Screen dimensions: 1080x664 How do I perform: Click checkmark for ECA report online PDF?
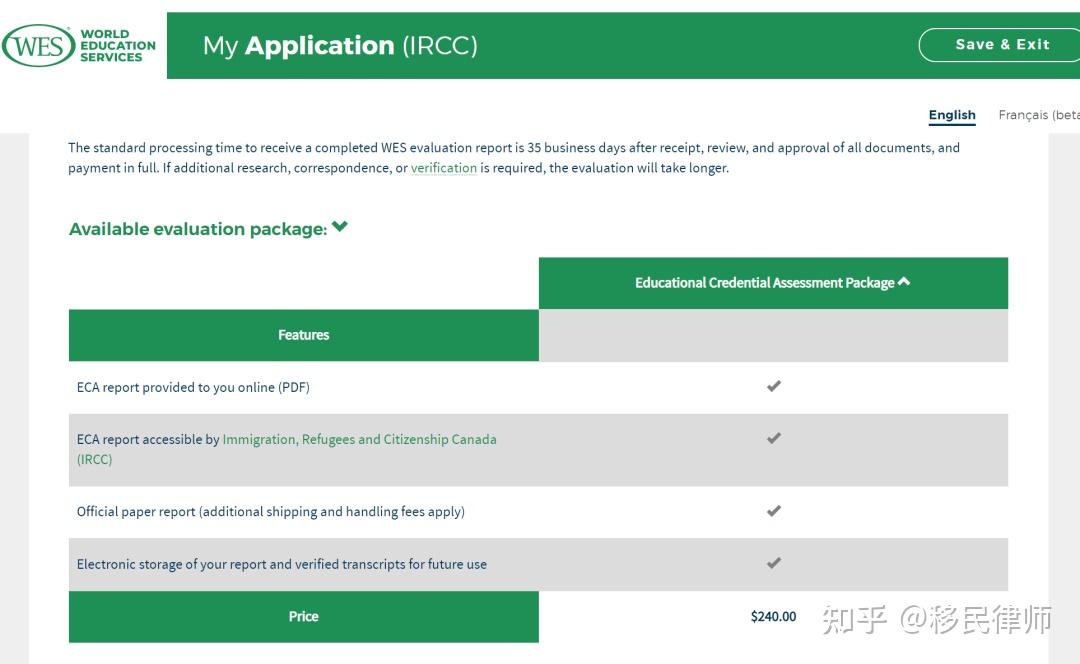tap(773, 386)
